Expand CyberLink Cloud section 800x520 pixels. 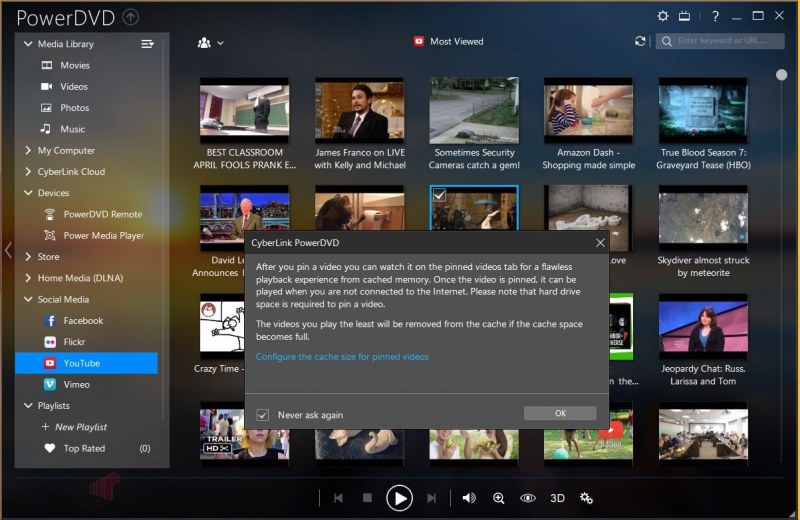(x=28, y=172)
